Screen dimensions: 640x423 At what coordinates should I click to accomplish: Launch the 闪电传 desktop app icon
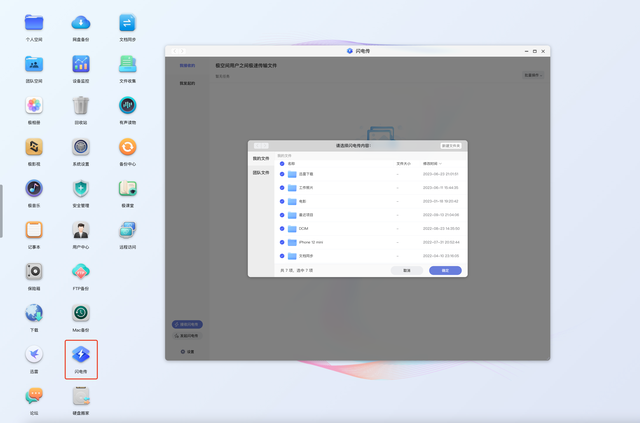[81, 355]
